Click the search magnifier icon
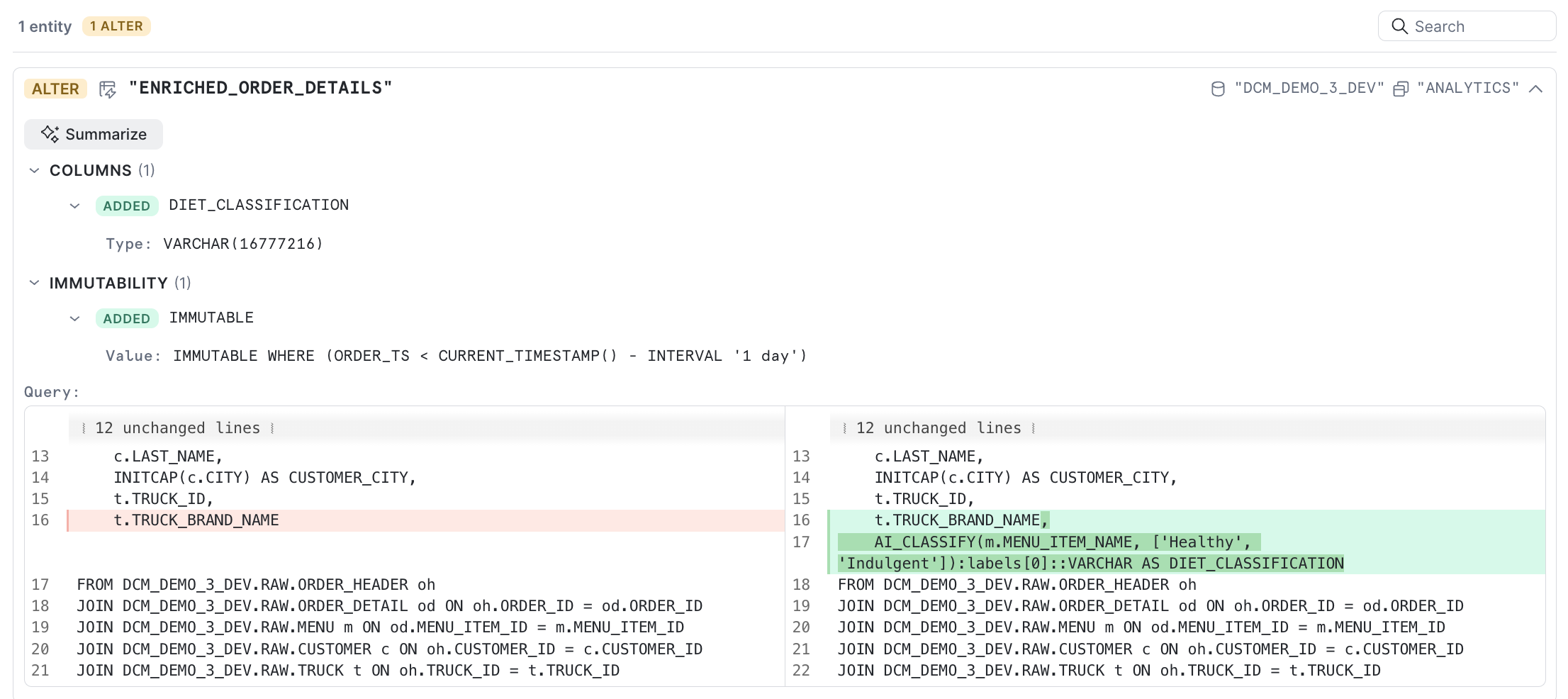 pyautogui.click(x=1399, y=26)
